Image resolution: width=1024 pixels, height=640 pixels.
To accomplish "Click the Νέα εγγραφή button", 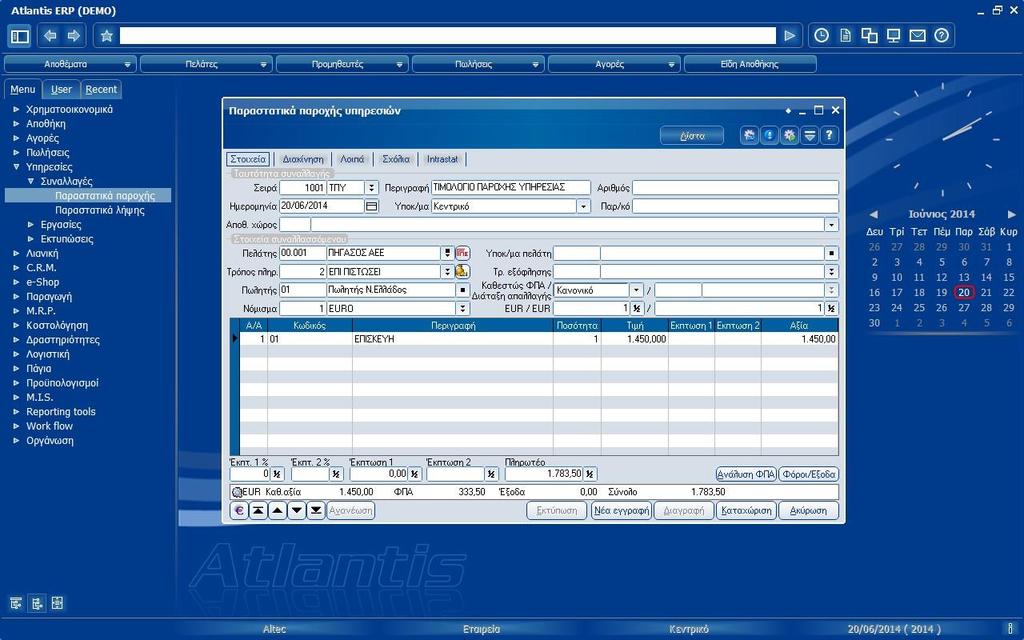I will click(621, 511).
